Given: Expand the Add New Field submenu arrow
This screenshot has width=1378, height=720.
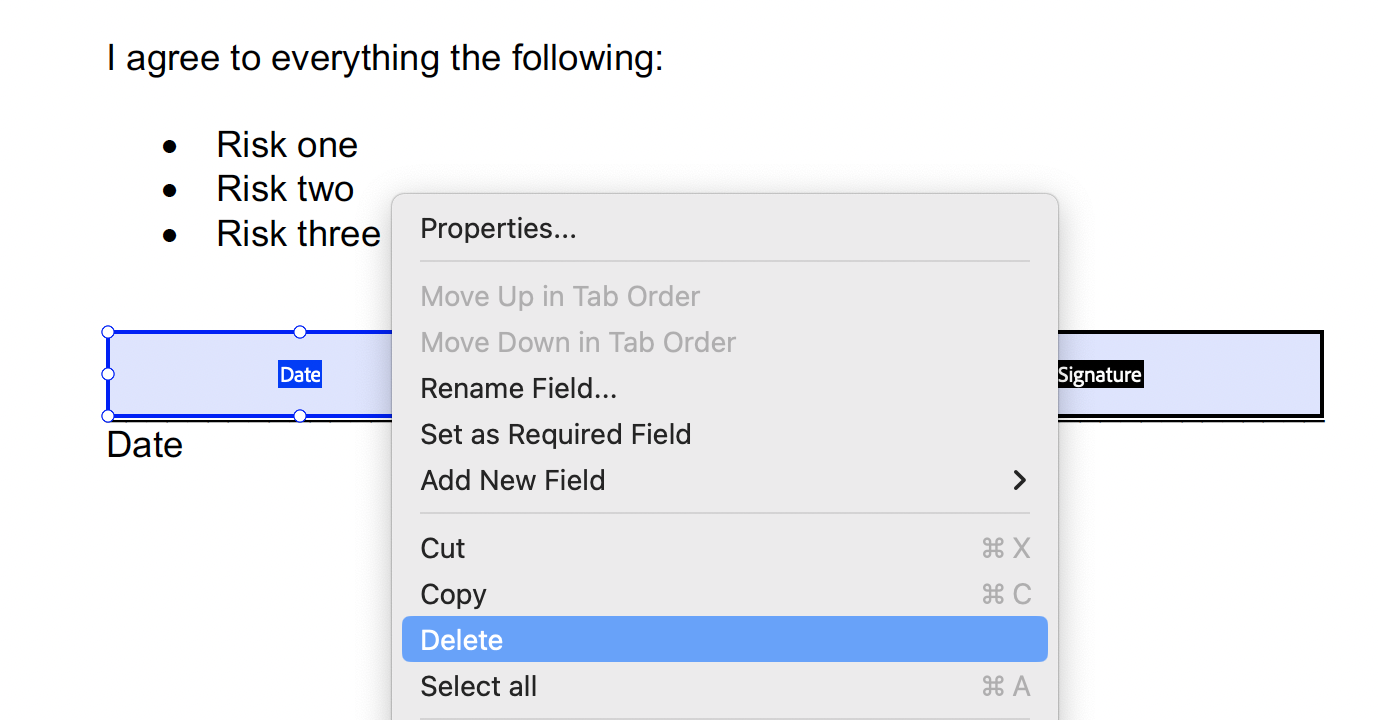Looking at the screenshot, I should pyautogui.click(x=1019, y=481).
